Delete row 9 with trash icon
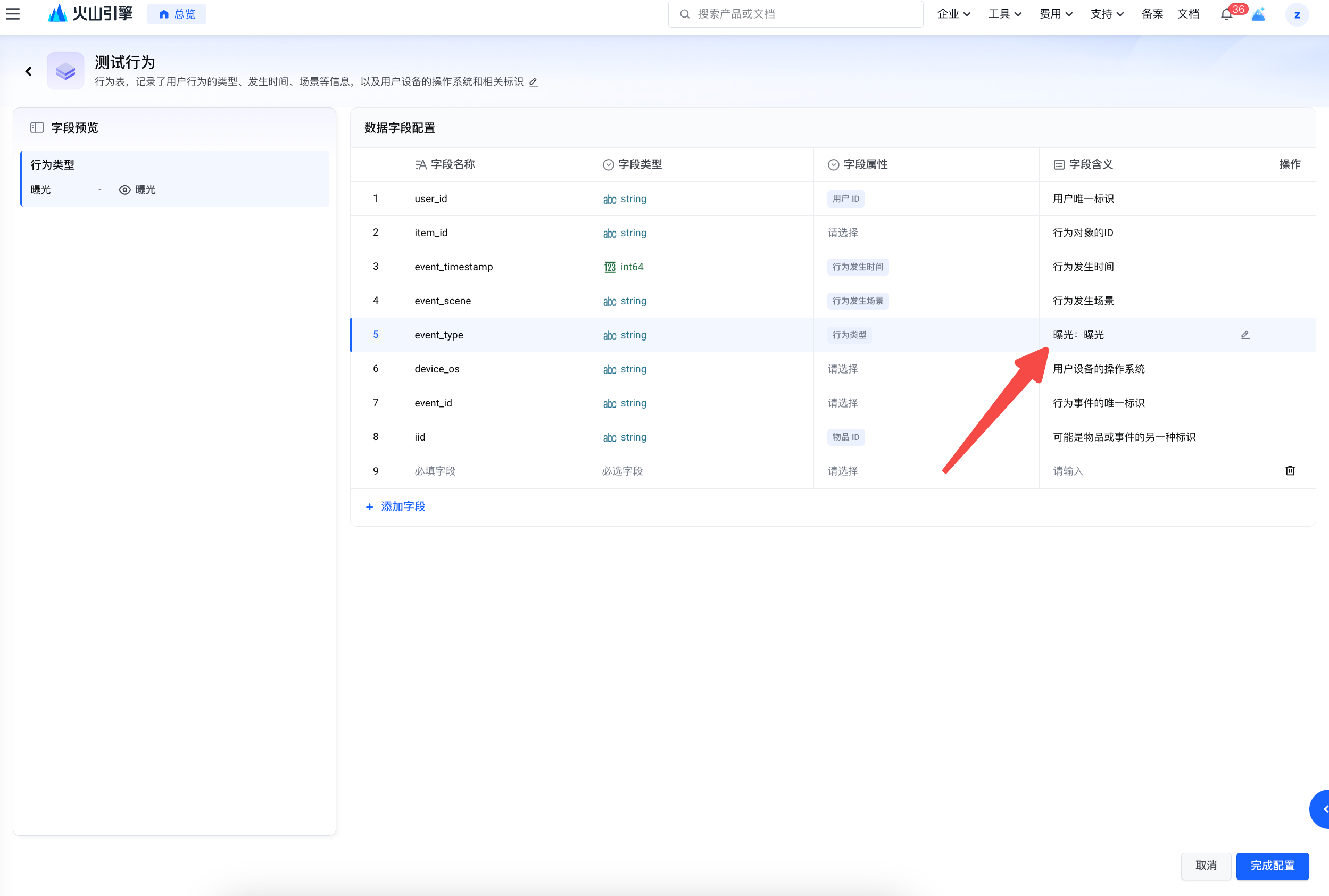 [1290, 470]
